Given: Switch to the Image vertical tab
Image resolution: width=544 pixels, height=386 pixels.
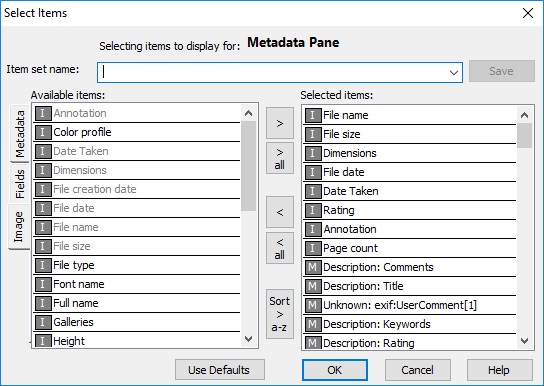Looking at the screenshot, I should point(19,226).
